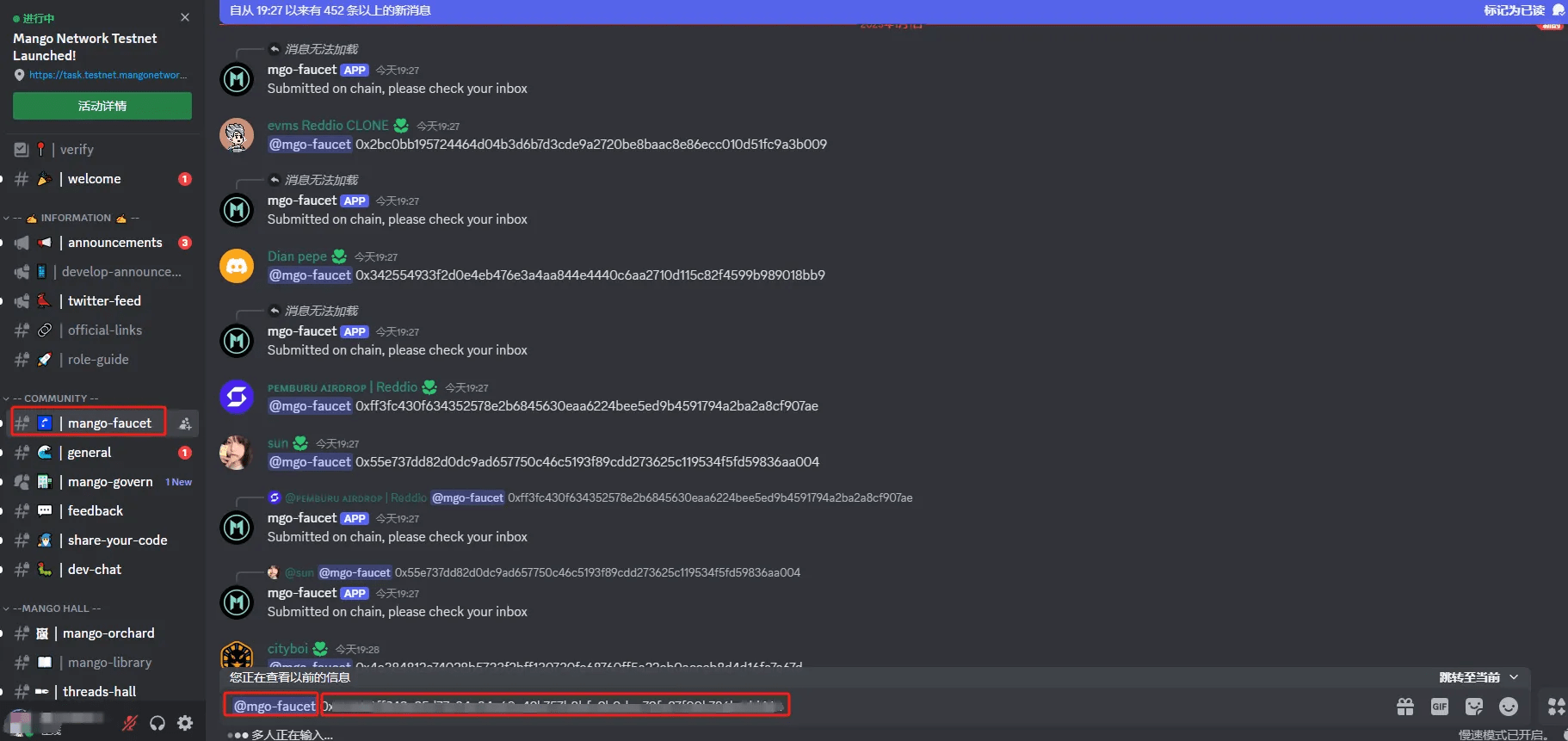Viewport: 1568px width, 741px height.
Task: Click cityboi username
Action: point(287,649)
